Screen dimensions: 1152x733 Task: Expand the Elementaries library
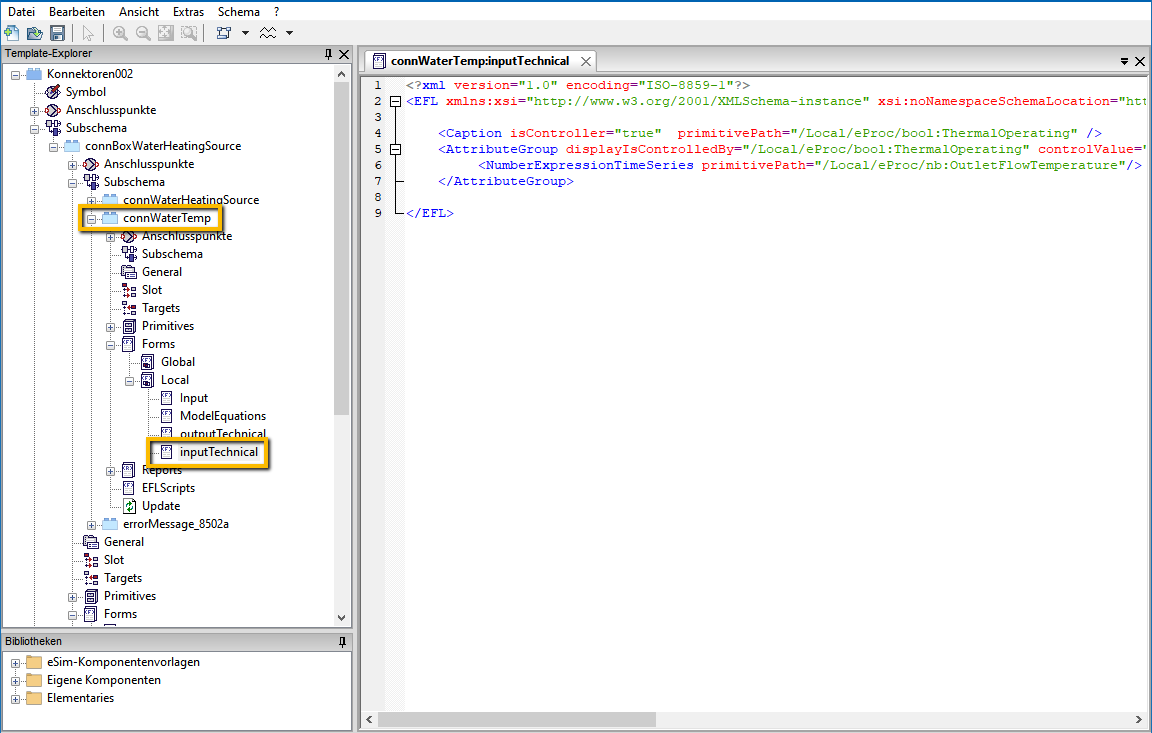(15, 699)
